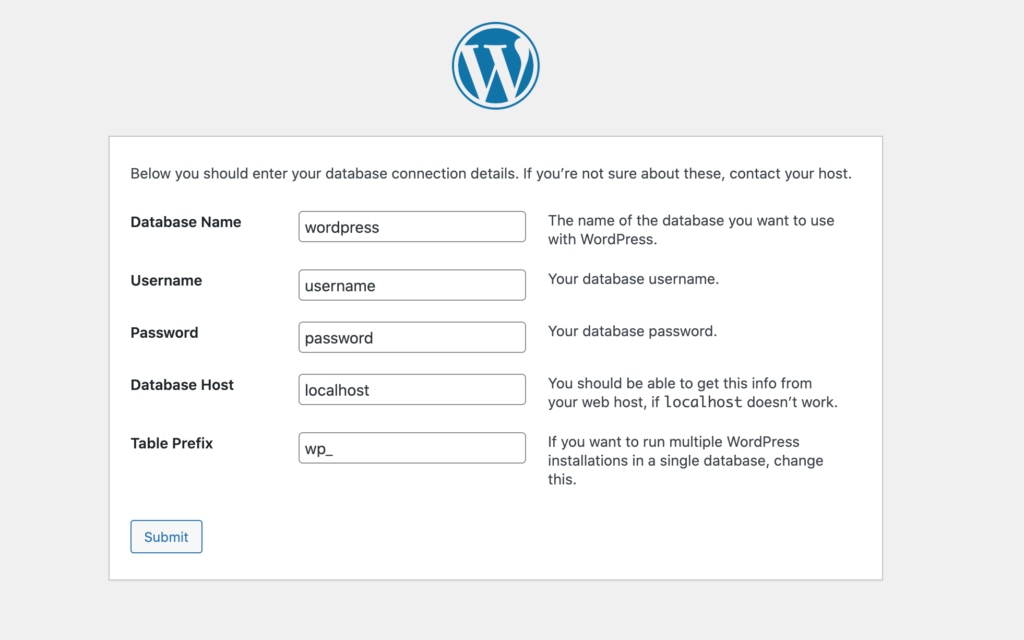Focus the Username input field
Viewport: 1024px width, 640px height.
pos(412,285)
